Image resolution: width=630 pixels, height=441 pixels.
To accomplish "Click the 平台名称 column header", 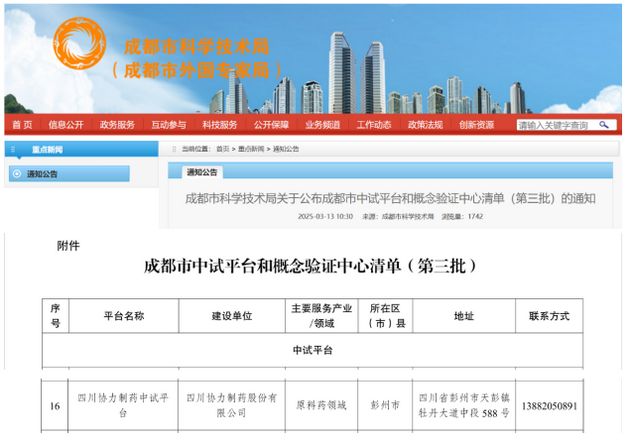I will pyautogui.click(x=124, y=316).
